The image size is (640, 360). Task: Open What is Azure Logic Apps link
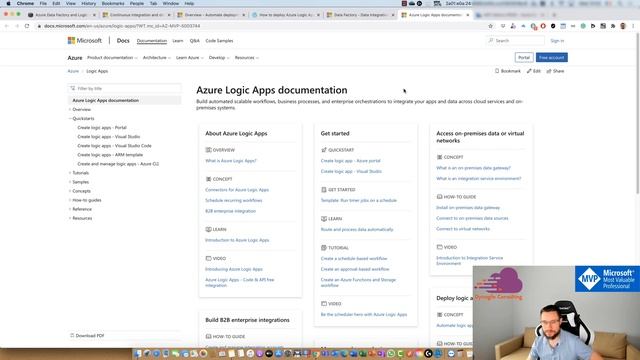pos(231,161)
